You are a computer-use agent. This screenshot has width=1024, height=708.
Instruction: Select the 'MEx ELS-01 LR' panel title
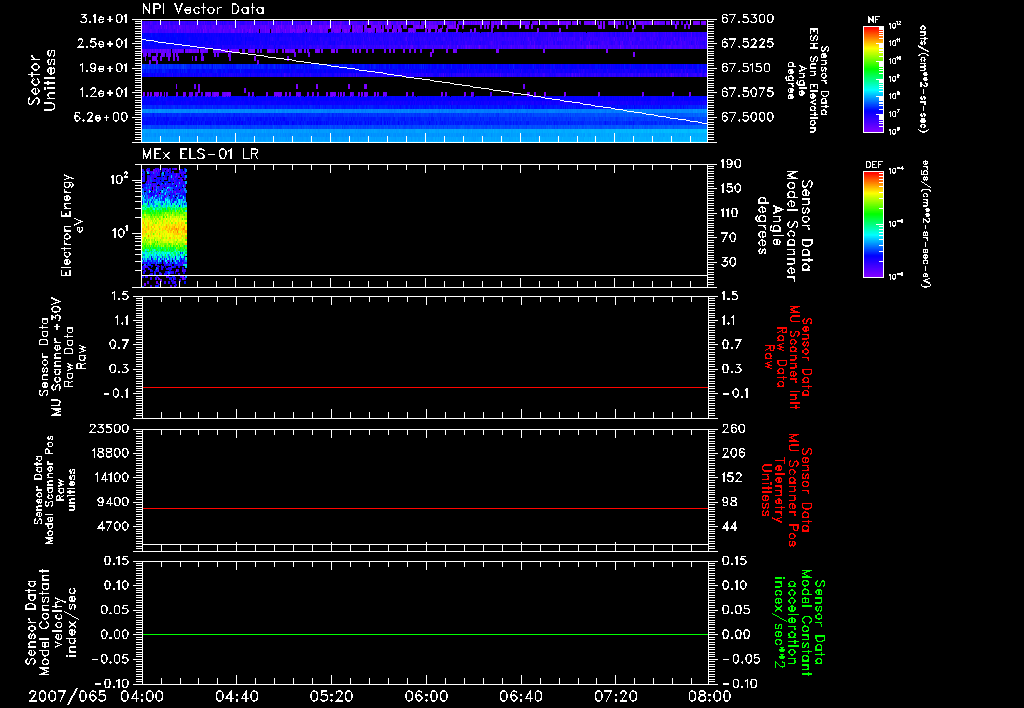(x=200, y=154)
